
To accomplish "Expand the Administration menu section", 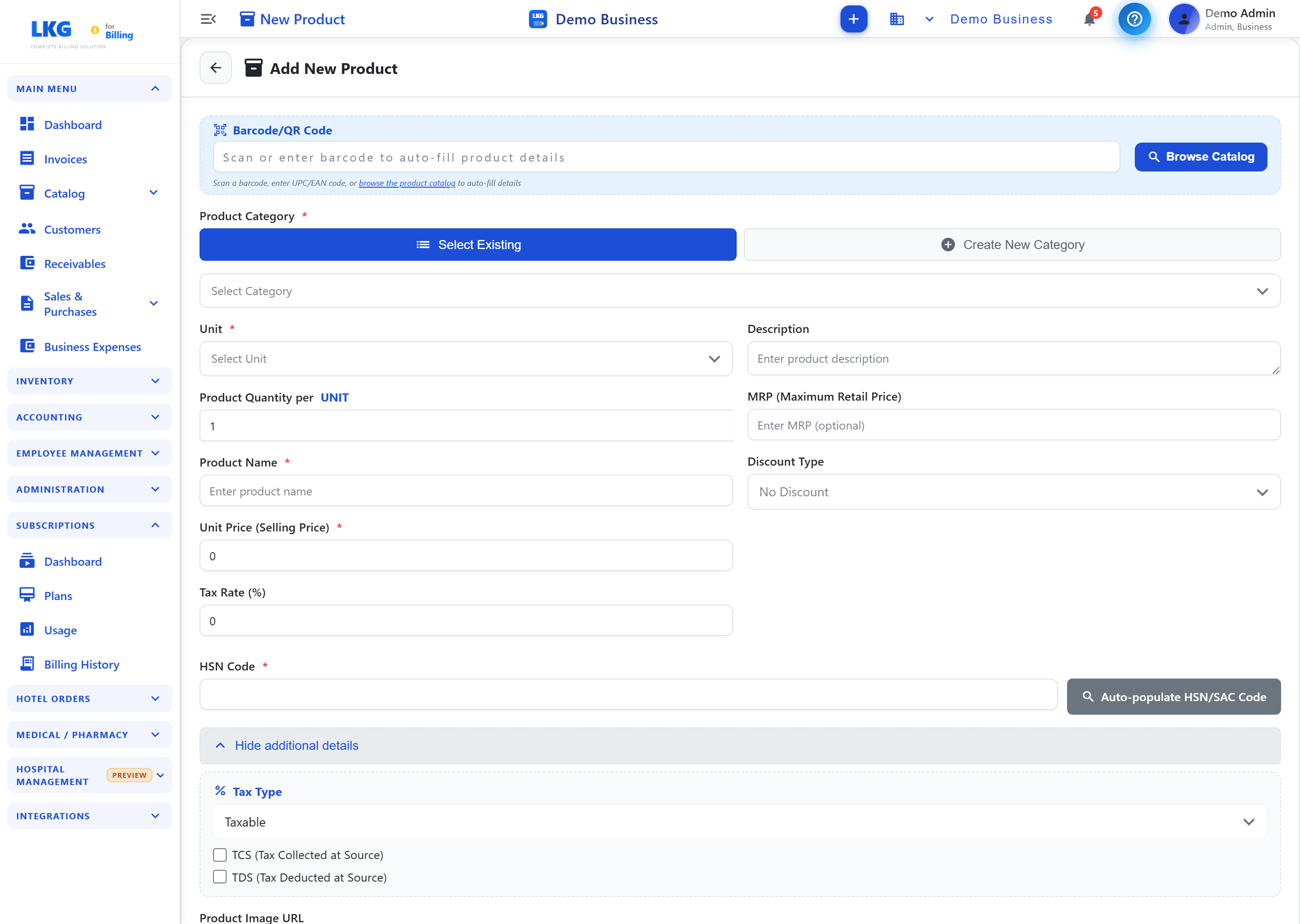I will point(89,490).
